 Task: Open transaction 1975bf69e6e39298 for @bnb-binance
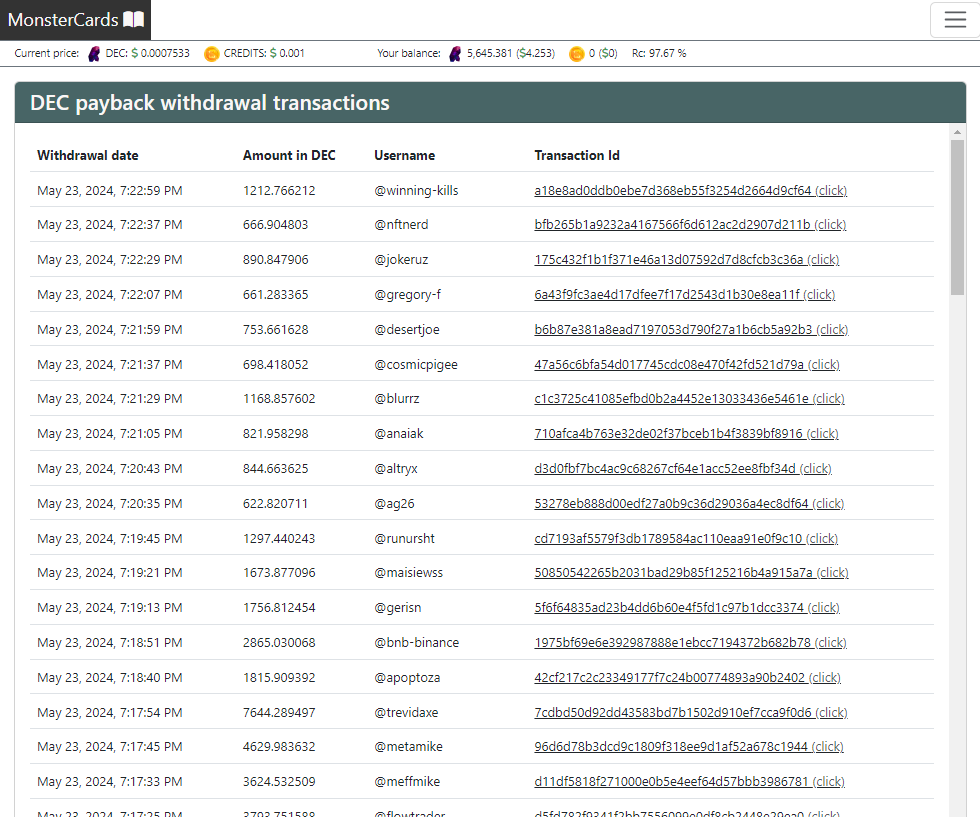coord(691,643)
